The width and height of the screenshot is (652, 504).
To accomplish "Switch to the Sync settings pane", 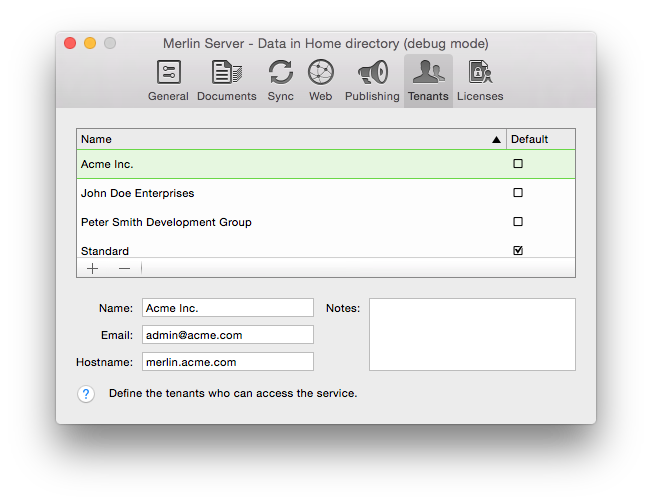I will (x=281, y=80).
